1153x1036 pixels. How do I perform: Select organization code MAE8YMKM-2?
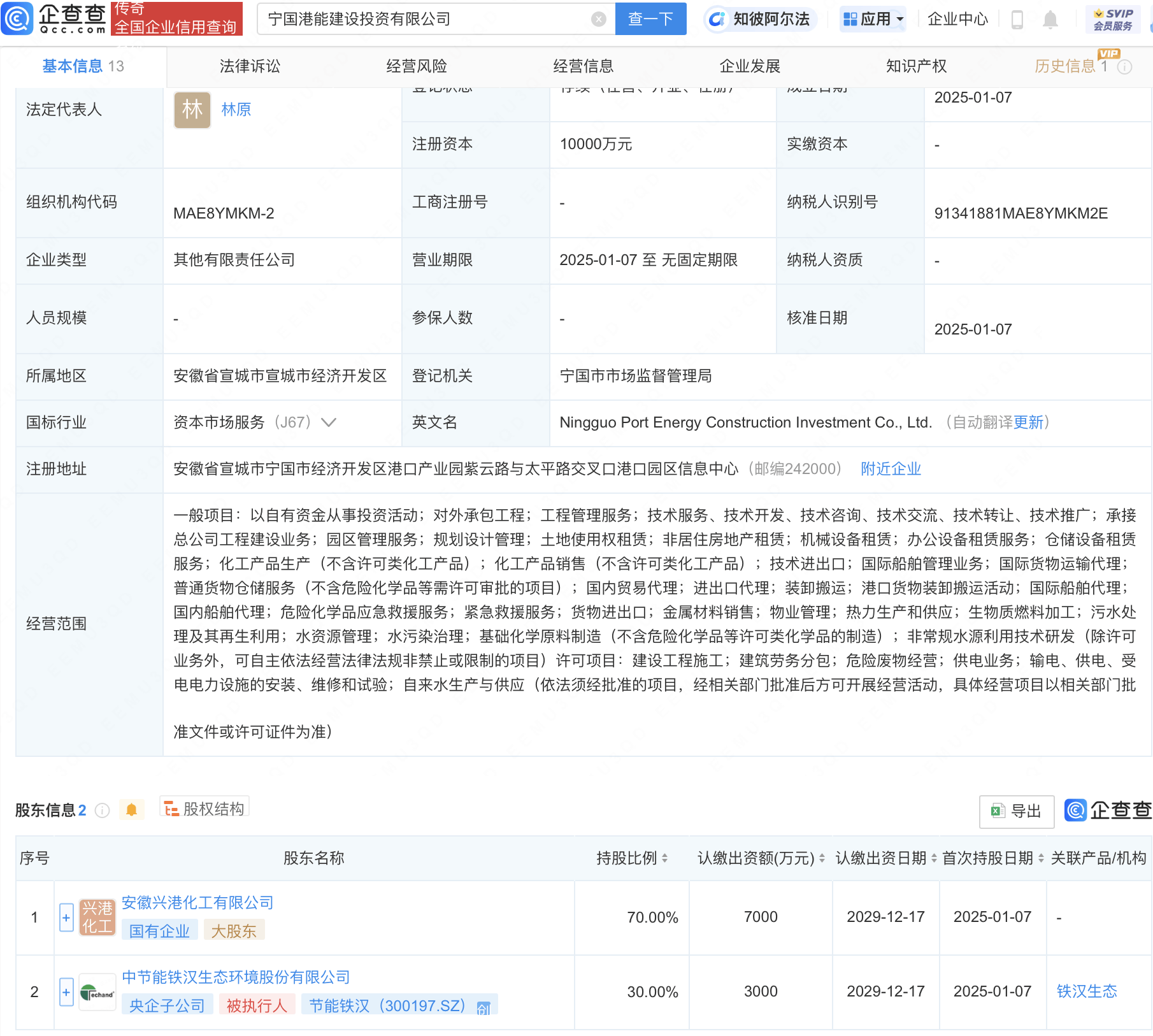[x=224, y=213]
